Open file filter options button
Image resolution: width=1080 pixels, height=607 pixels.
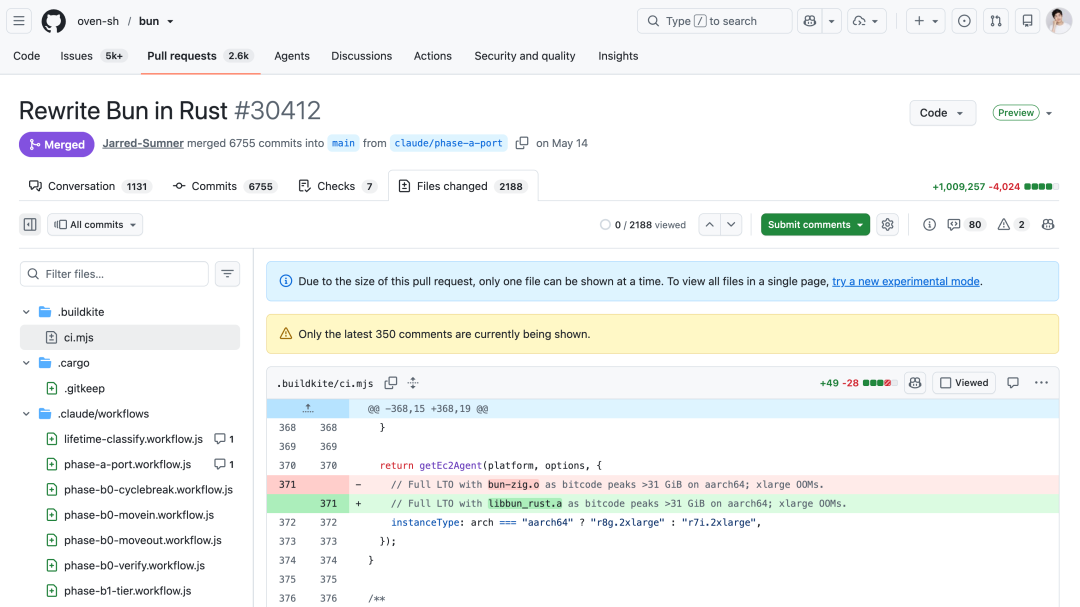coord(227,274)
